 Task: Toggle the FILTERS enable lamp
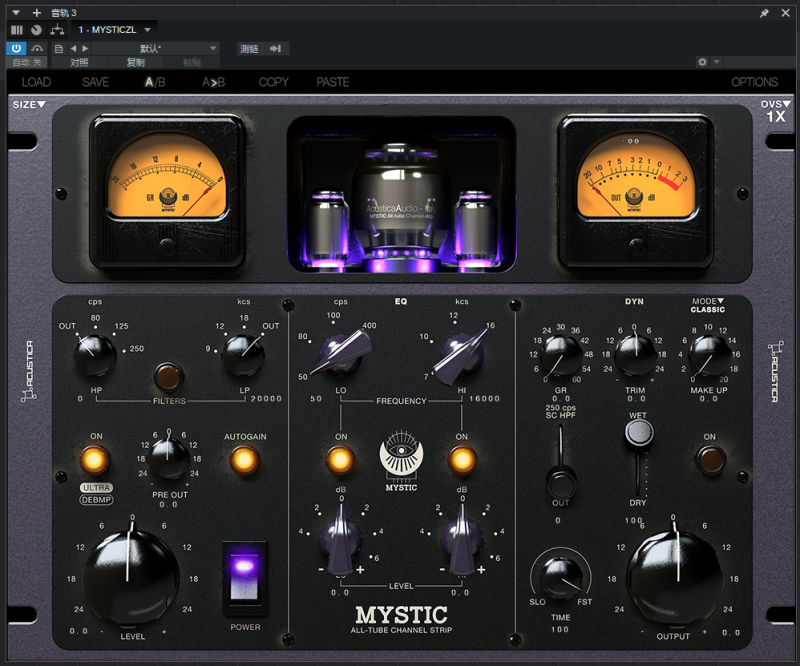[x=168, y=377]
